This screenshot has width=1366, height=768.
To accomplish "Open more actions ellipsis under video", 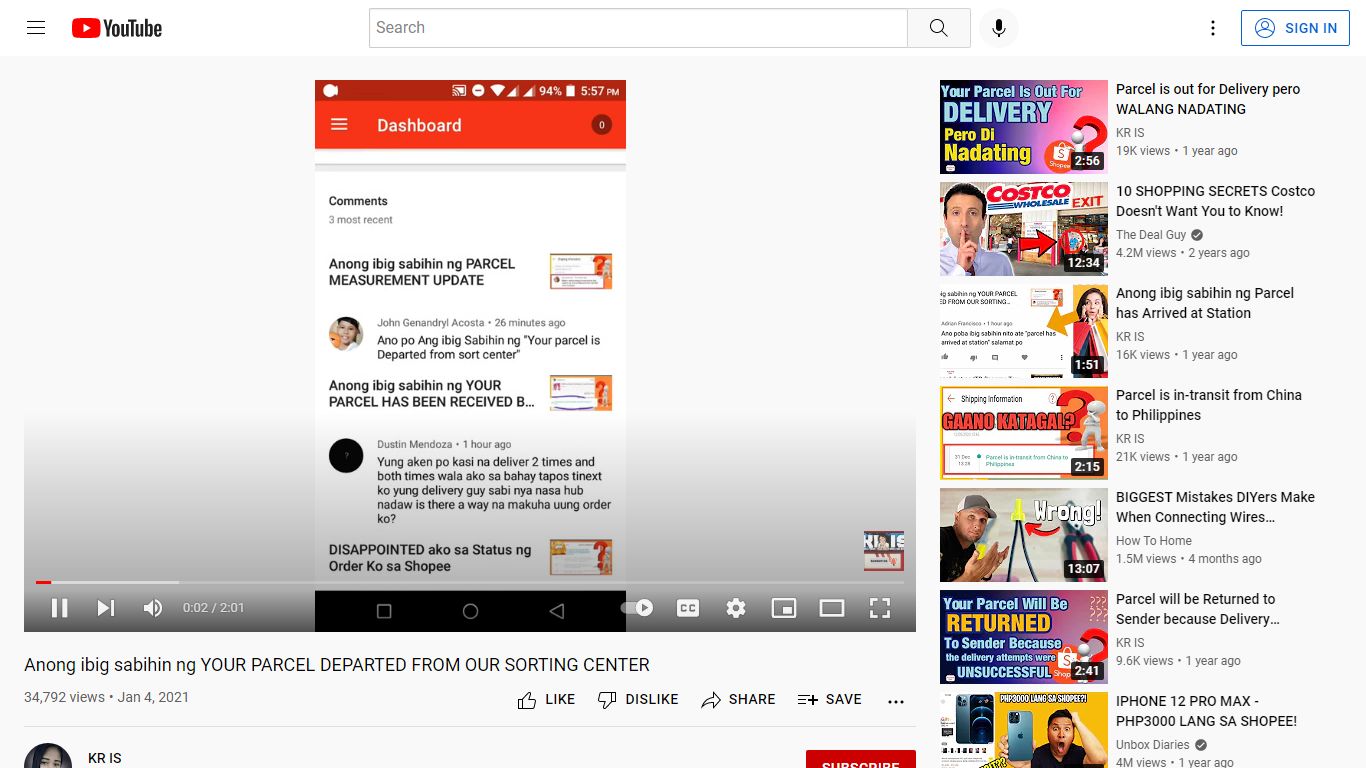I will [896, 701].
